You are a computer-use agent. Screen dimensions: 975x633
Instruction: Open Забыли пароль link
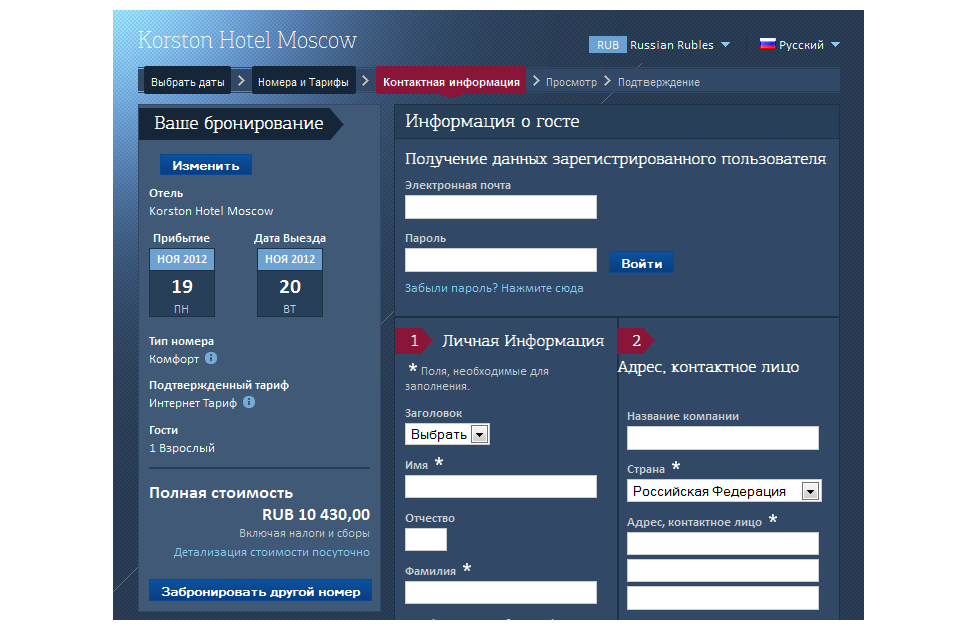[x=493, y=288]
